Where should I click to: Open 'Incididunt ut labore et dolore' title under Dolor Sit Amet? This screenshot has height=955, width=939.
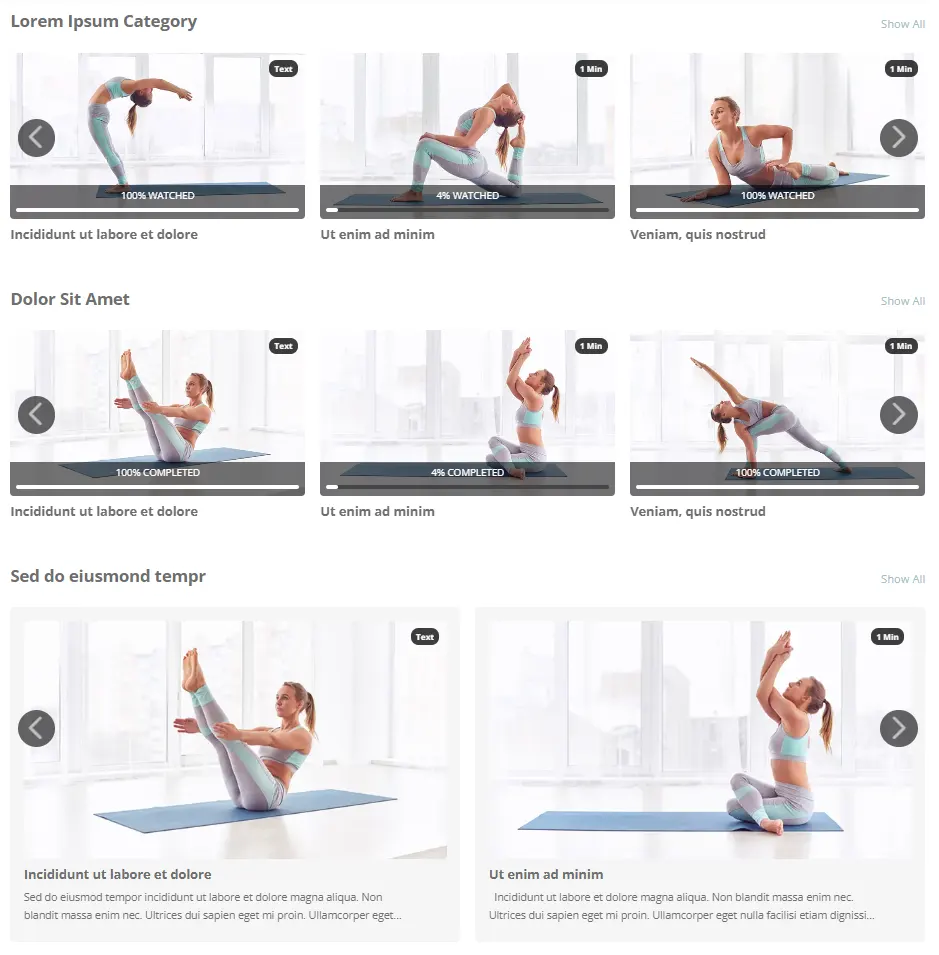click(104, 512)
